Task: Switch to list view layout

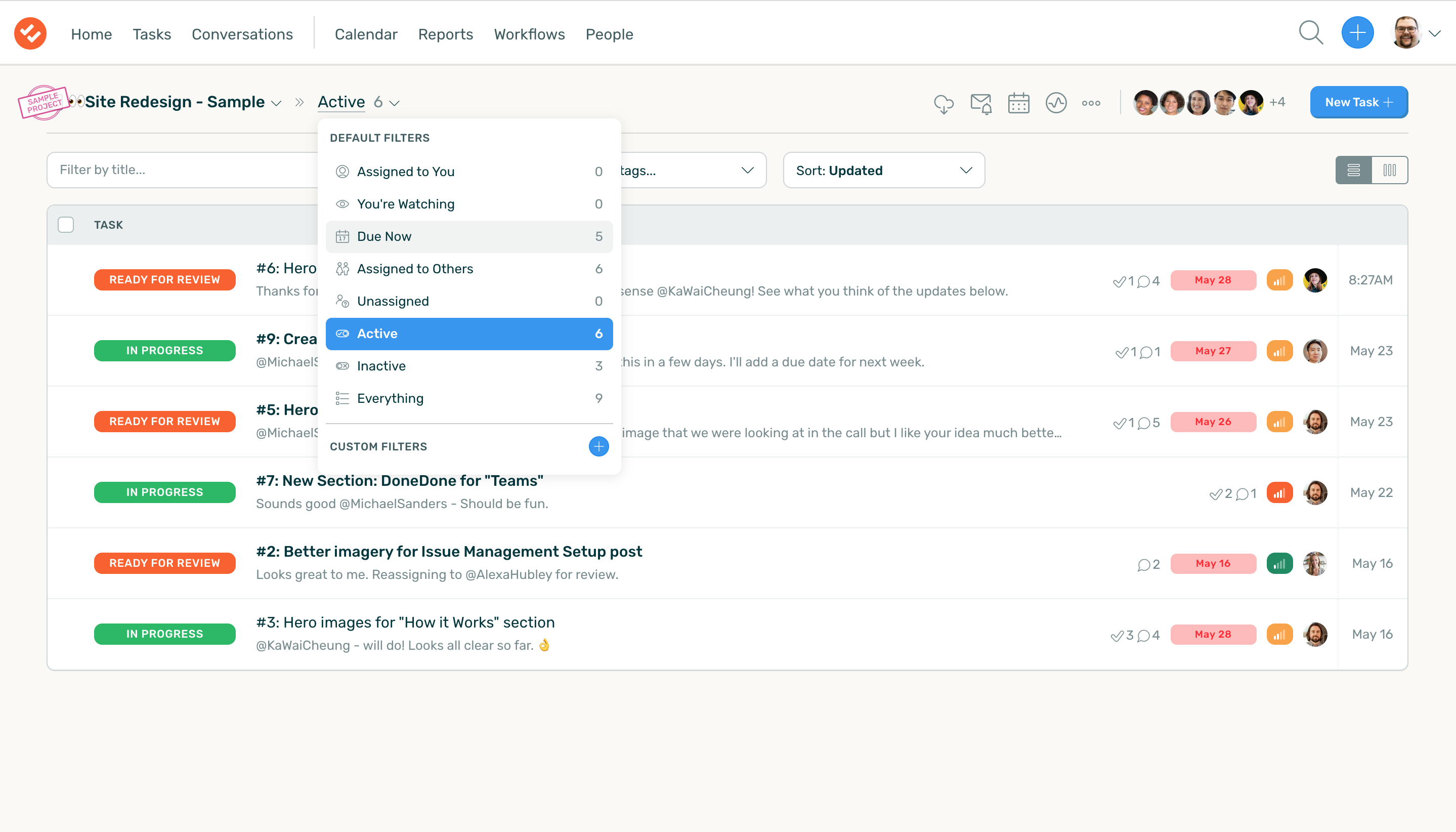Action: pyautogui.click(x=1353, y=170)
